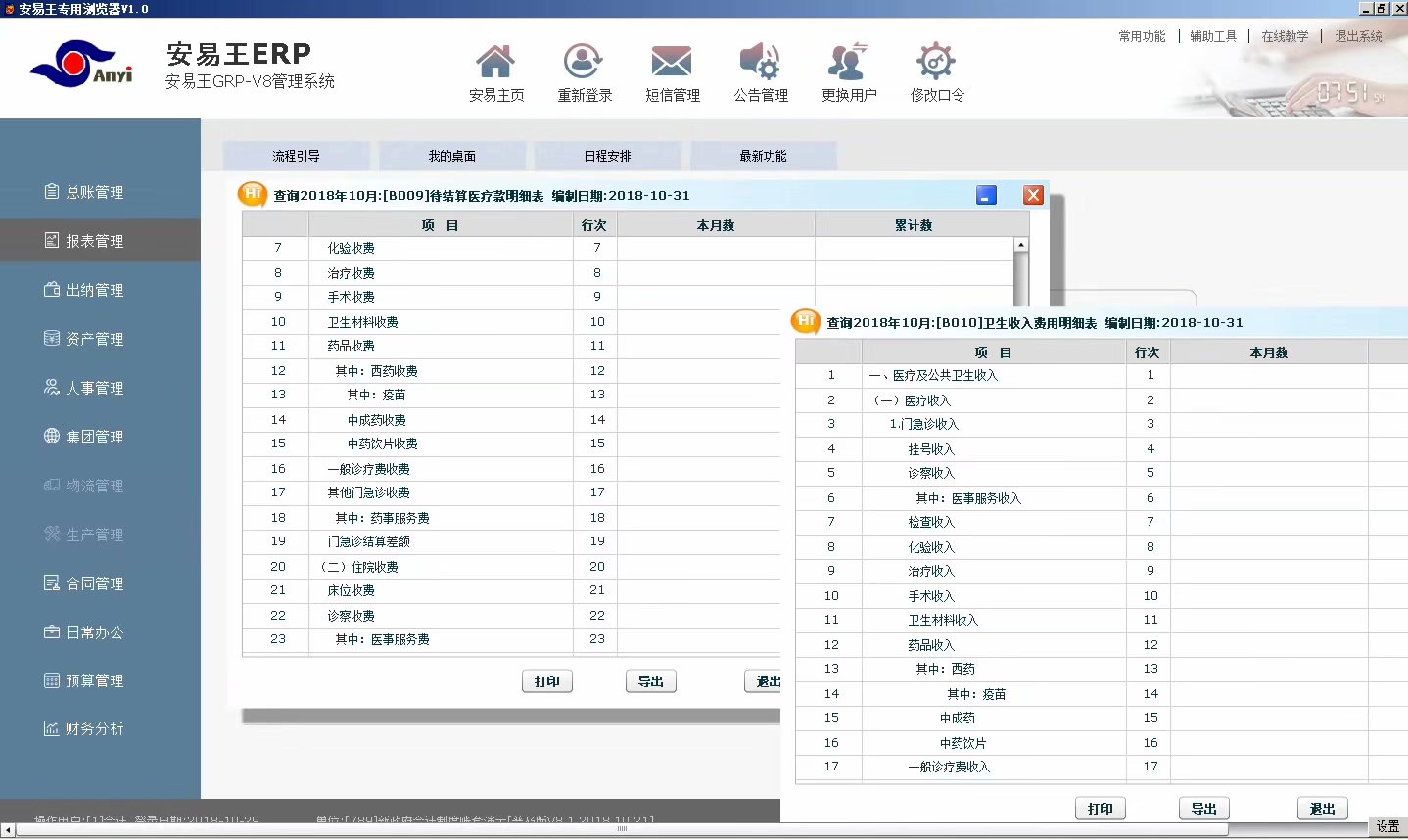The height and width of the screenshot is (840, 1408).
Task: Select the 药品收入 row in B010
Action: pos(1102,645)
